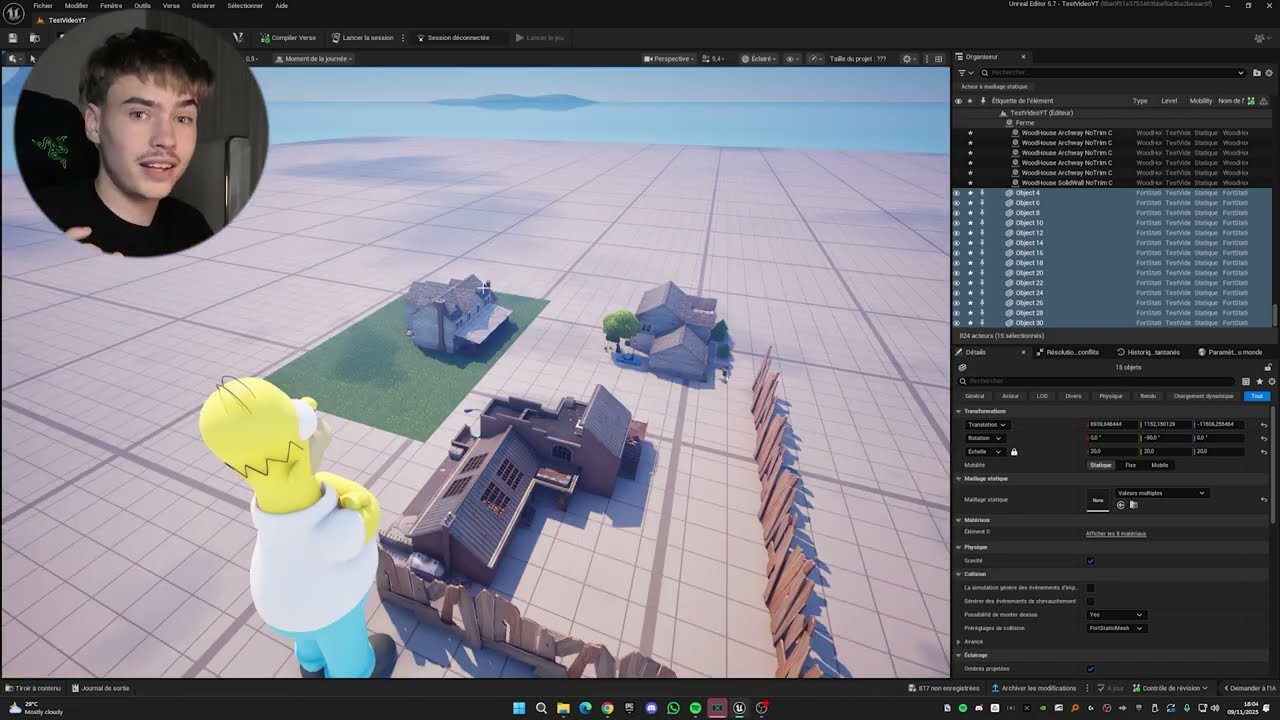Viewport: 1280px width, 720px height.
Task: Open the Sélectionner menu
Action: 245,6
